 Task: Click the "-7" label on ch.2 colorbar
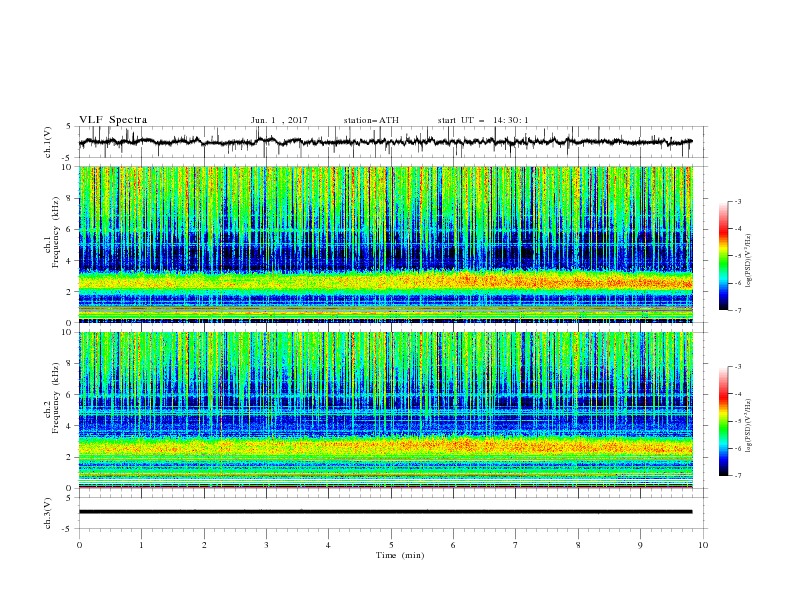(737, 476)
